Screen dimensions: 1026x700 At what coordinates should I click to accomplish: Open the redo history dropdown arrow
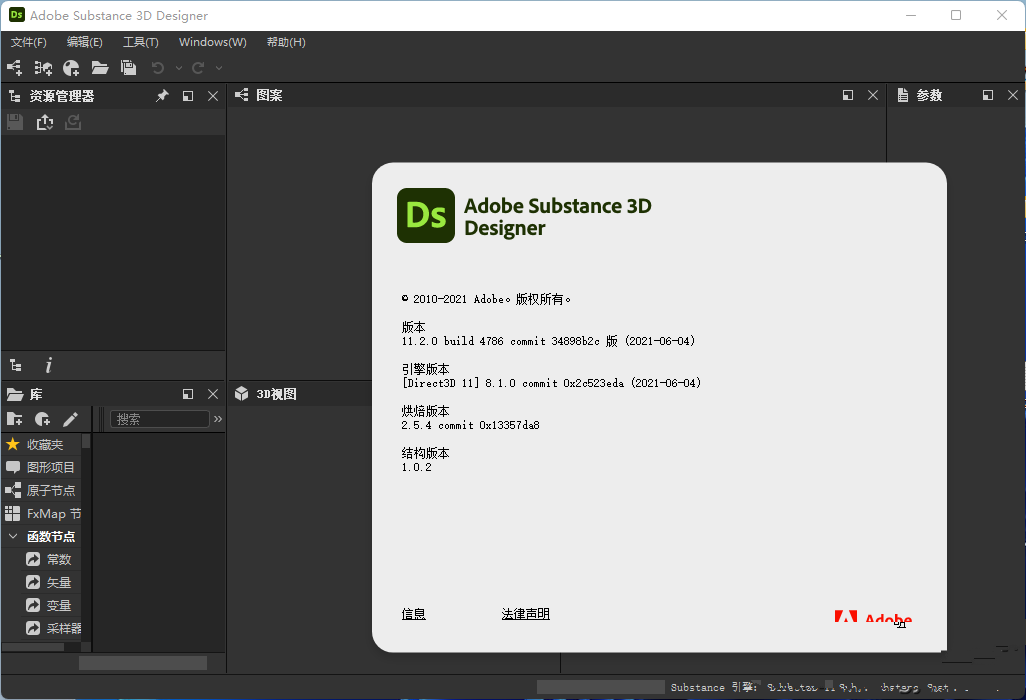pyautogui.click(x=219, y=67)
